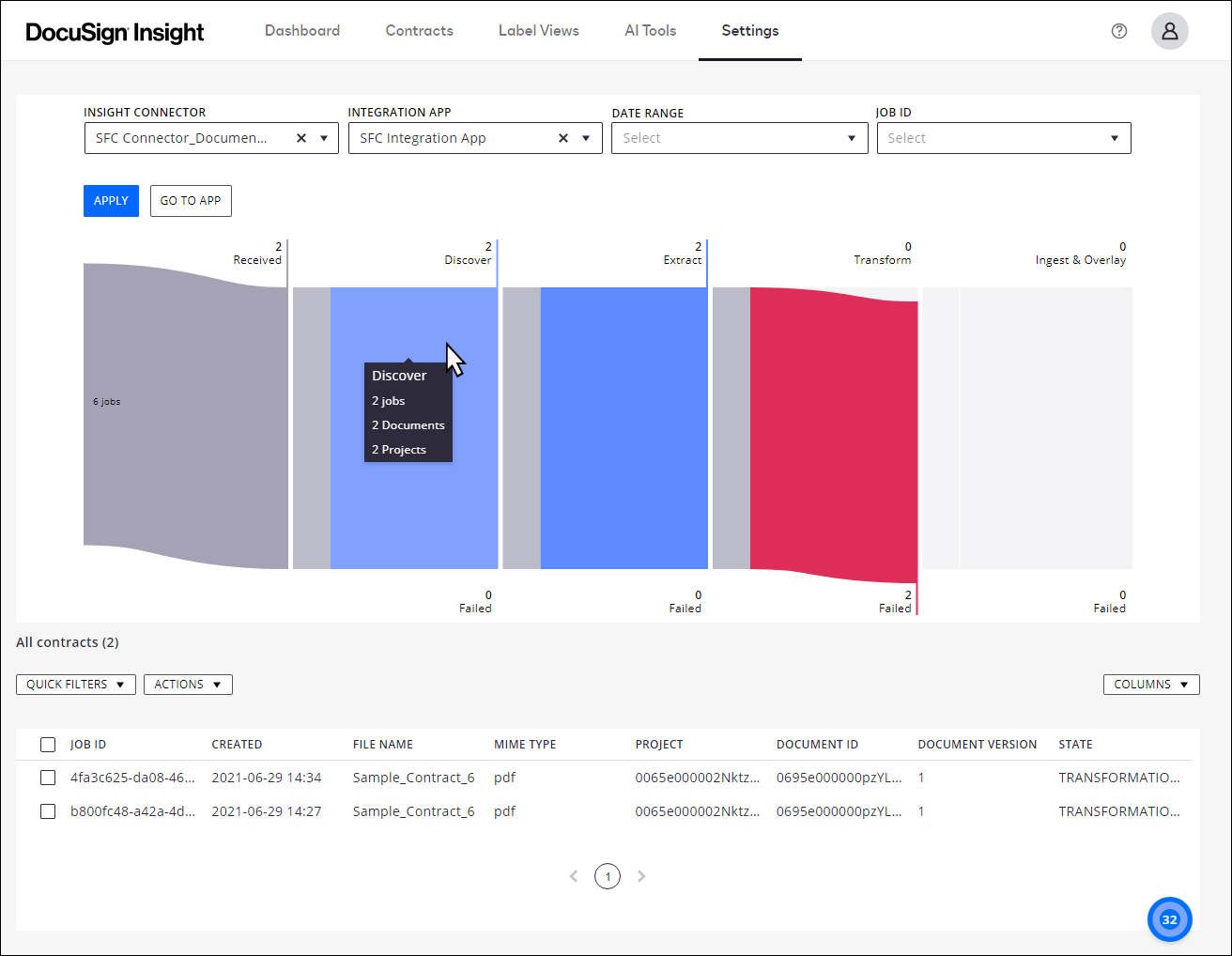Select the Settings tab

750,31
